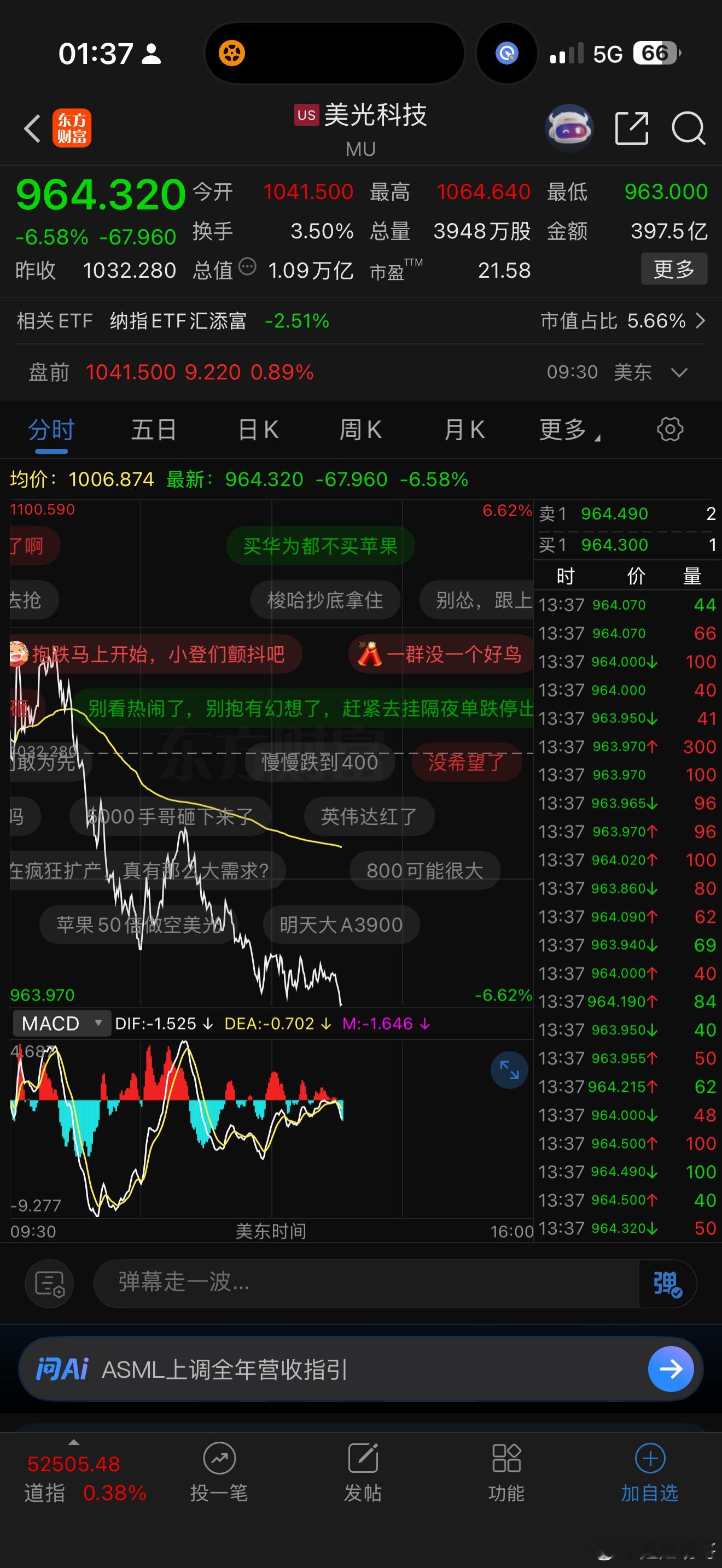Expand the 道指 index bar arrow

pyautogui.click(x=74, y=1443)
